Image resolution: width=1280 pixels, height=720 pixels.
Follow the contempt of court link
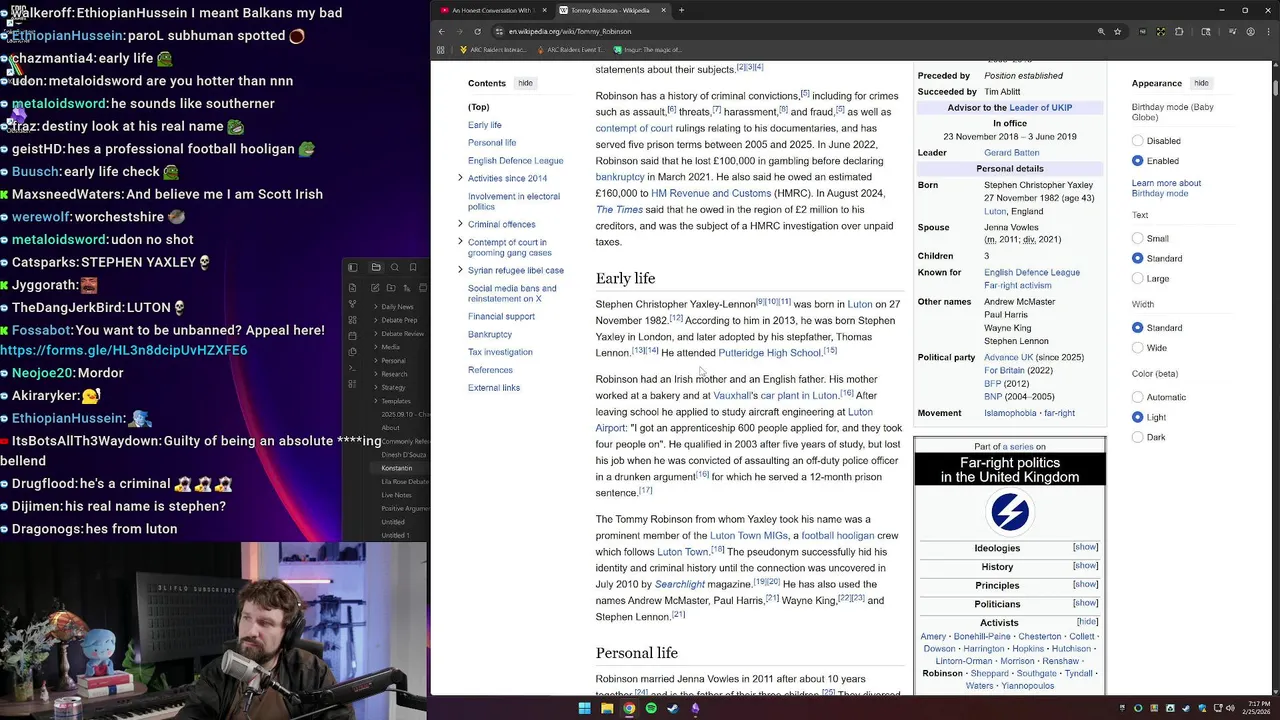634,128
